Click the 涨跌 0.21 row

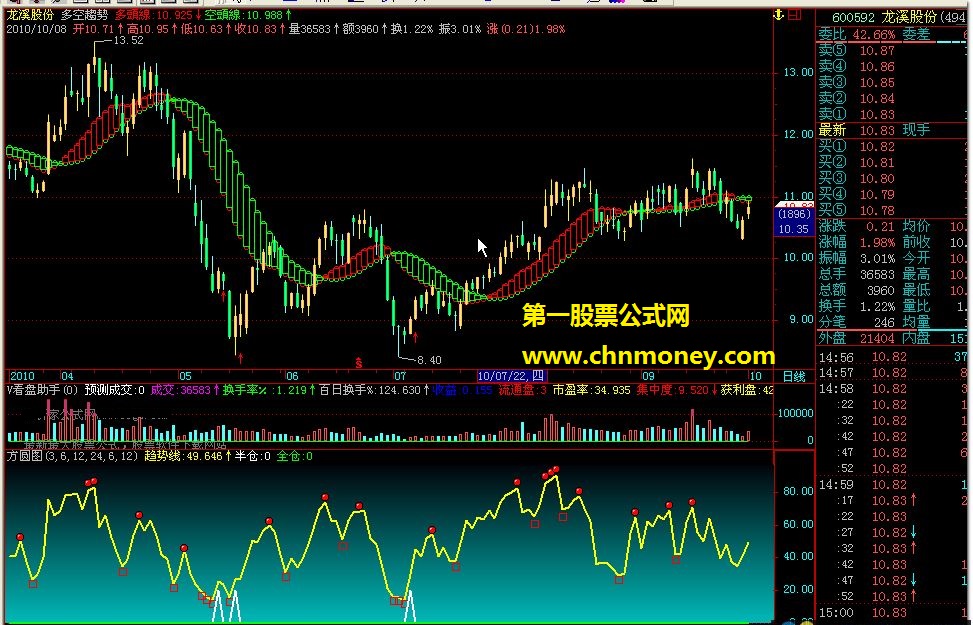coord(856,227)
